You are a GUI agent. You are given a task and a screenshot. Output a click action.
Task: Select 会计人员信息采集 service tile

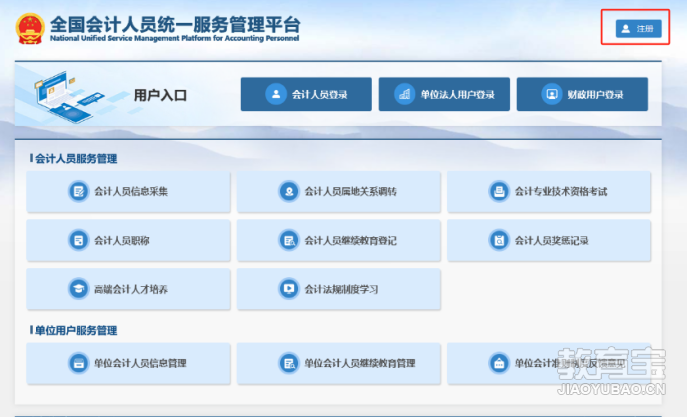pos(128,192)
